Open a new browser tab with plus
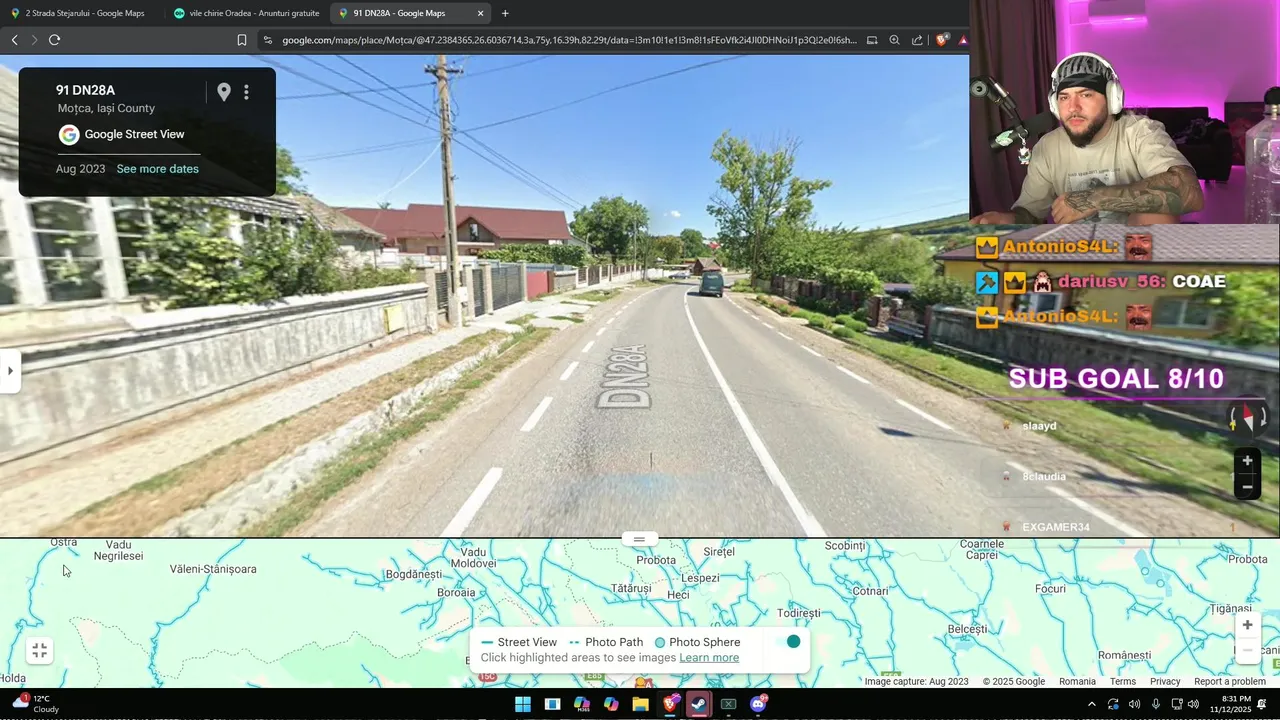The width and height of the screenshot is (1280, 720). (505, 13)
